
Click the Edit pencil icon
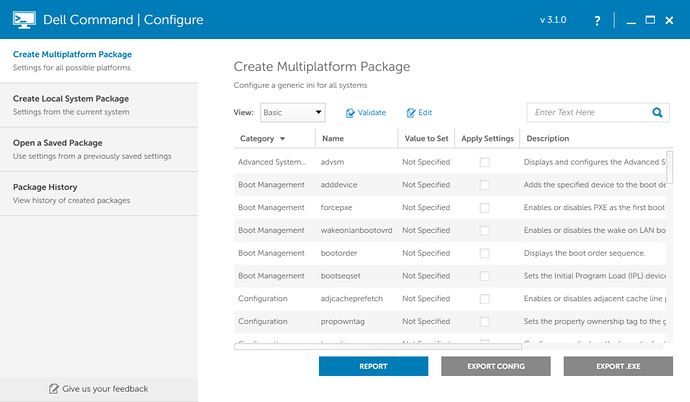[411, 114]
